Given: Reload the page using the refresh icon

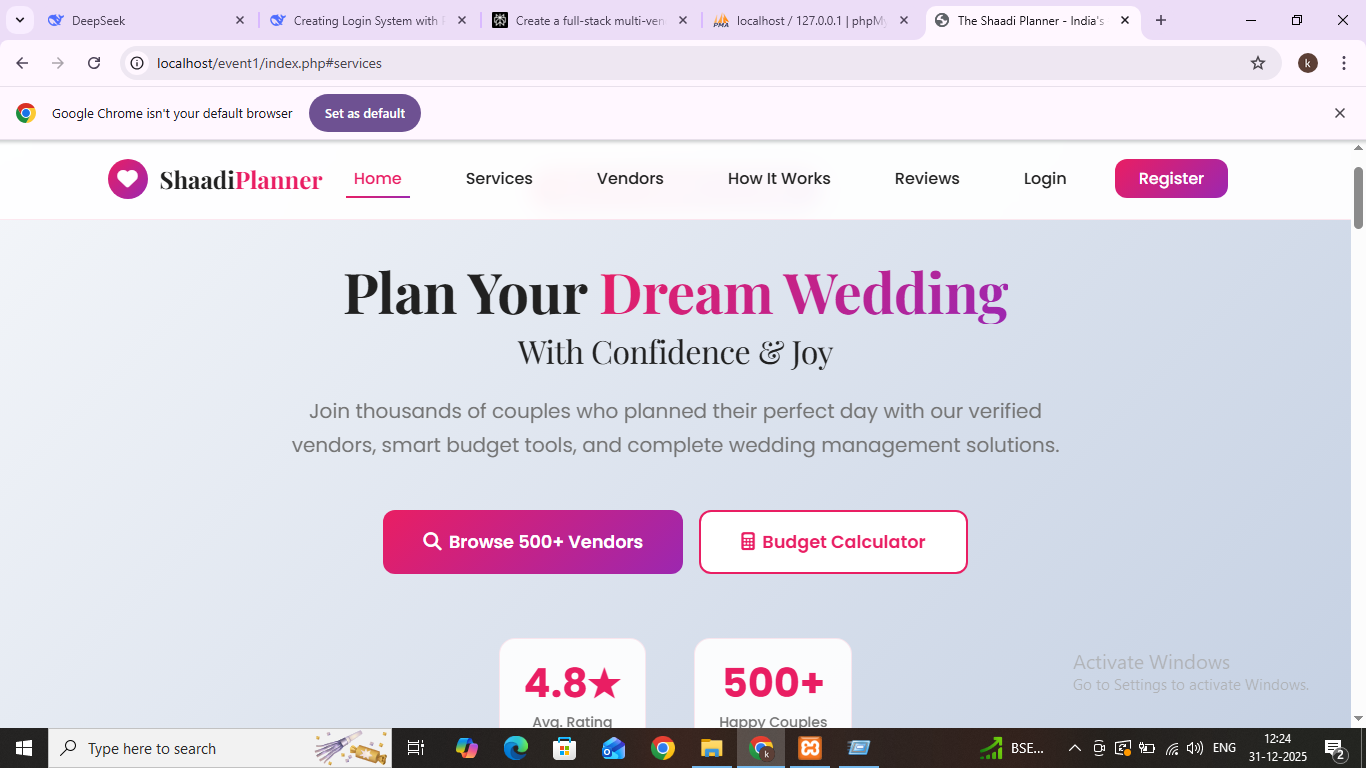Looking at the screenshot, I should click(x=94, y=63).
